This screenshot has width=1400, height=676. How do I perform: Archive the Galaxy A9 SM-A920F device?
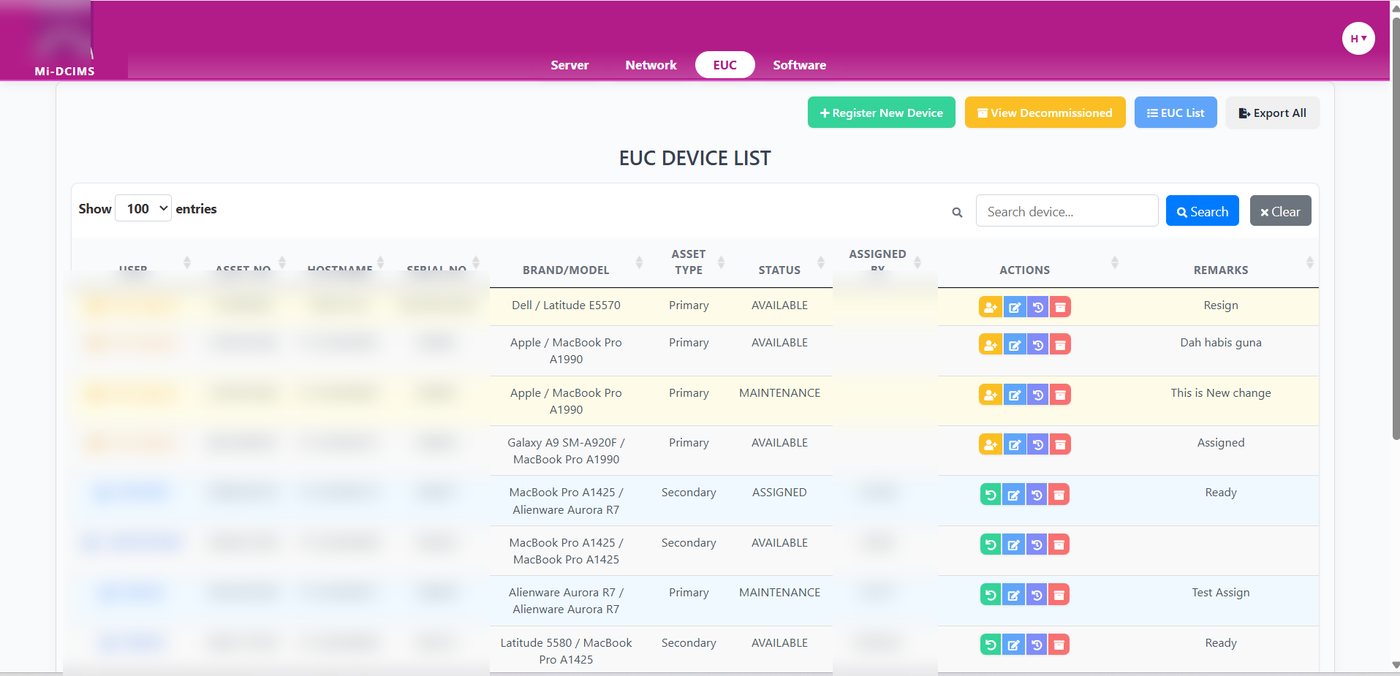(1061, 444)
